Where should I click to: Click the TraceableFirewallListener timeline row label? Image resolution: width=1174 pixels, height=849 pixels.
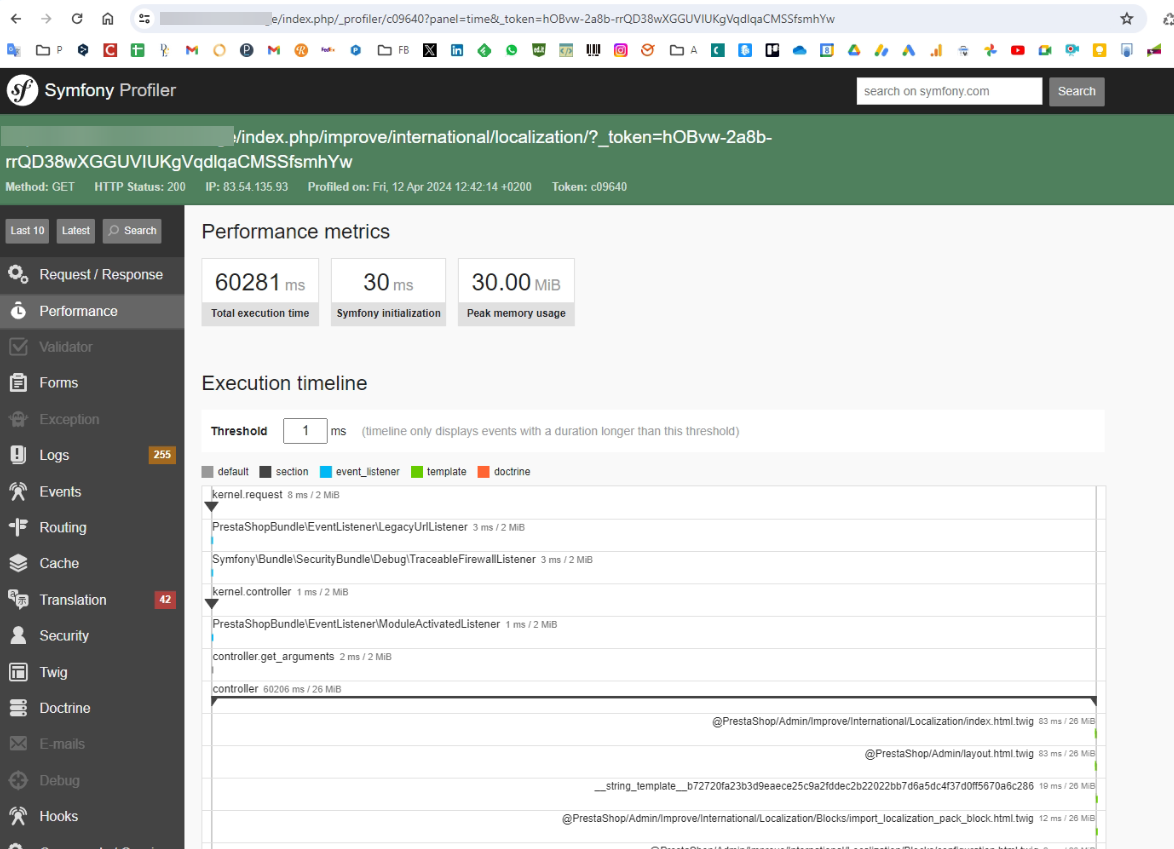pyautogui.click(x=374, y=559)
